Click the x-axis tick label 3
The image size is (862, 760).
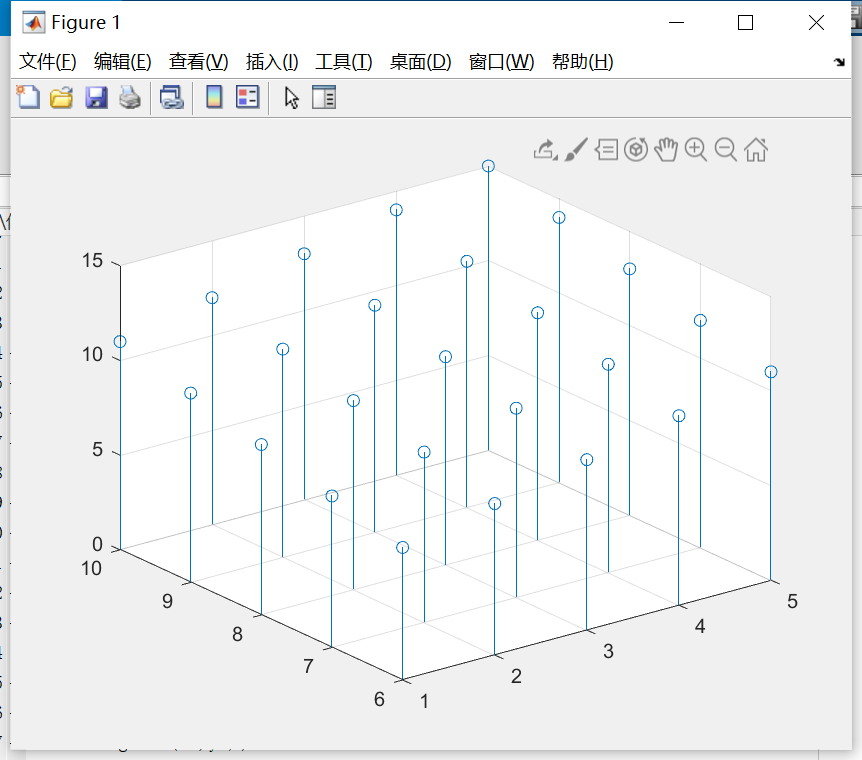(x=609, y=651)
